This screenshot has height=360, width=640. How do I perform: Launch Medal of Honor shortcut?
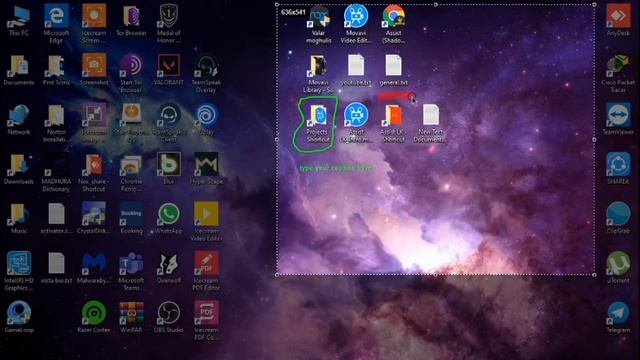(x=169, y=24)
